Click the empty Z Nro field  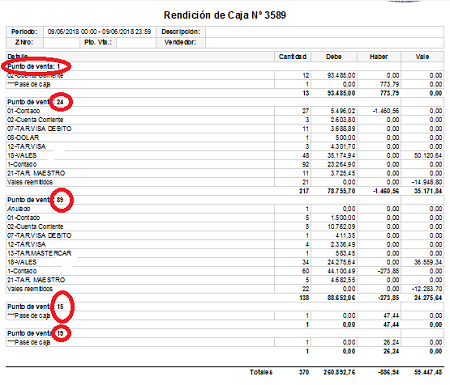[61, 43]
